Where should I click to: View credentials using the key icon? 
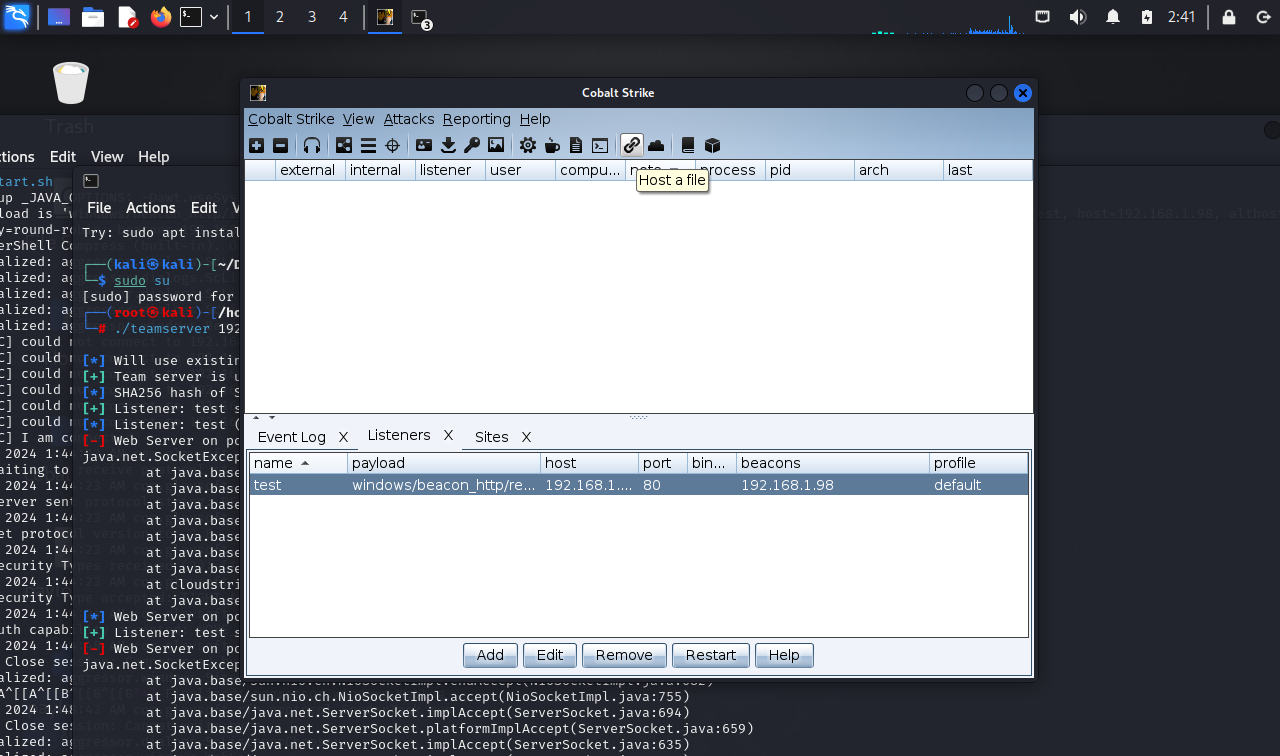click(x=472, y=146)
